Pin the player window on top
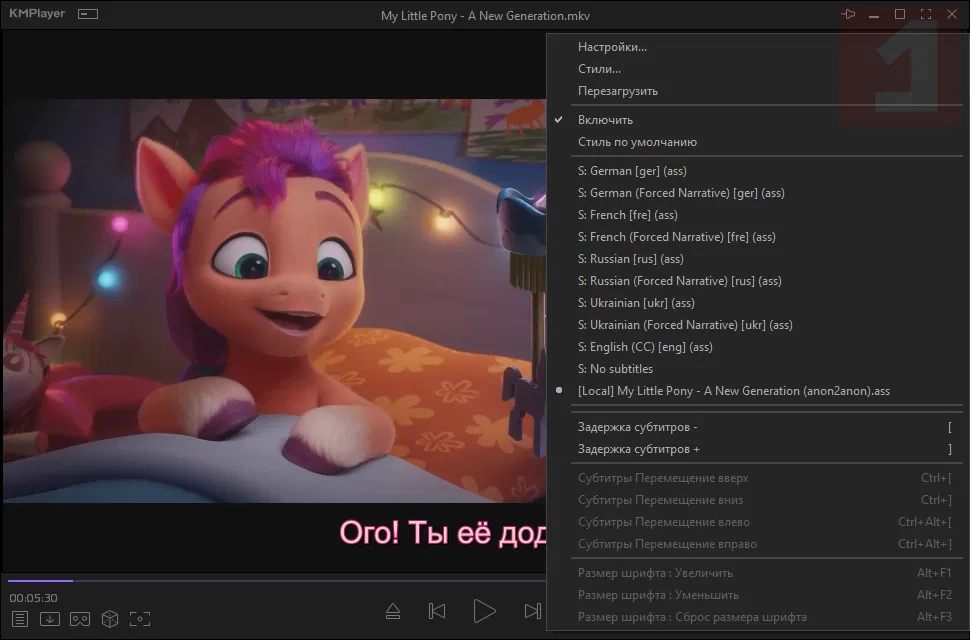 (848, 14)
